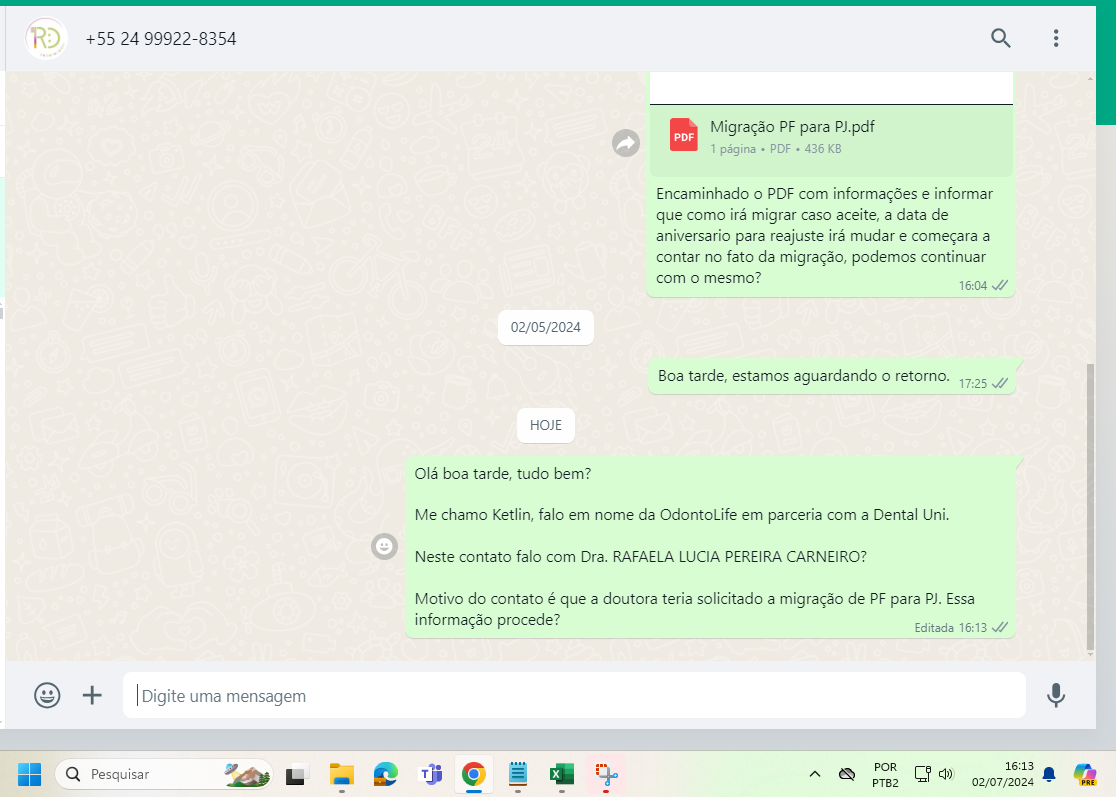The height and width of the screenshot is (797, 1116).
Task: Open Task View on the taskbar
Action: tap(296, 774)
